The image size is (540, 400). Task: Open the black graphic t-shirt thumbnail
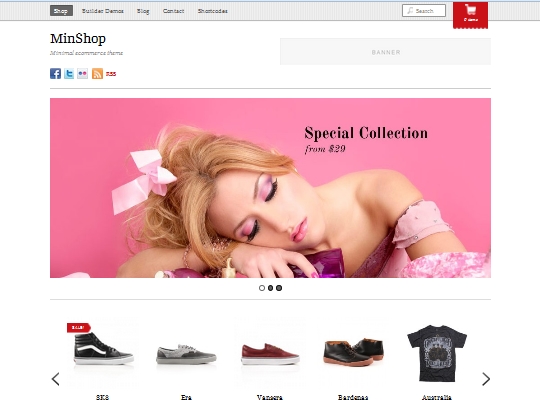437,353
